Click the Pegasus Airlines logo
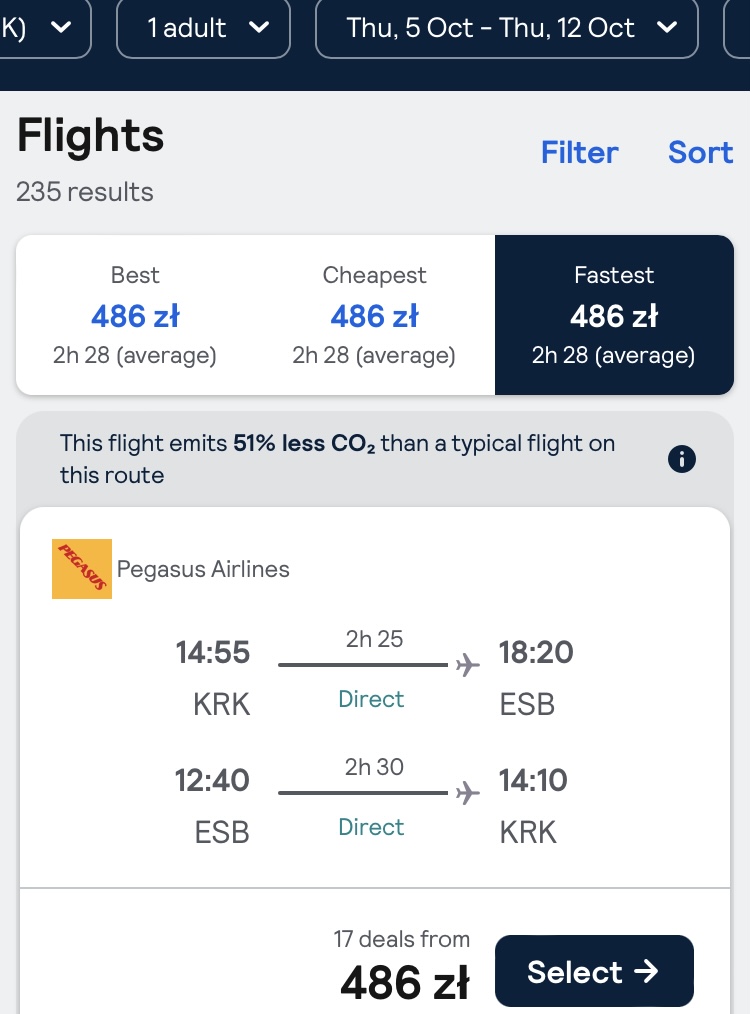Viewport: 750px width, 1014px height. (82, 569)
